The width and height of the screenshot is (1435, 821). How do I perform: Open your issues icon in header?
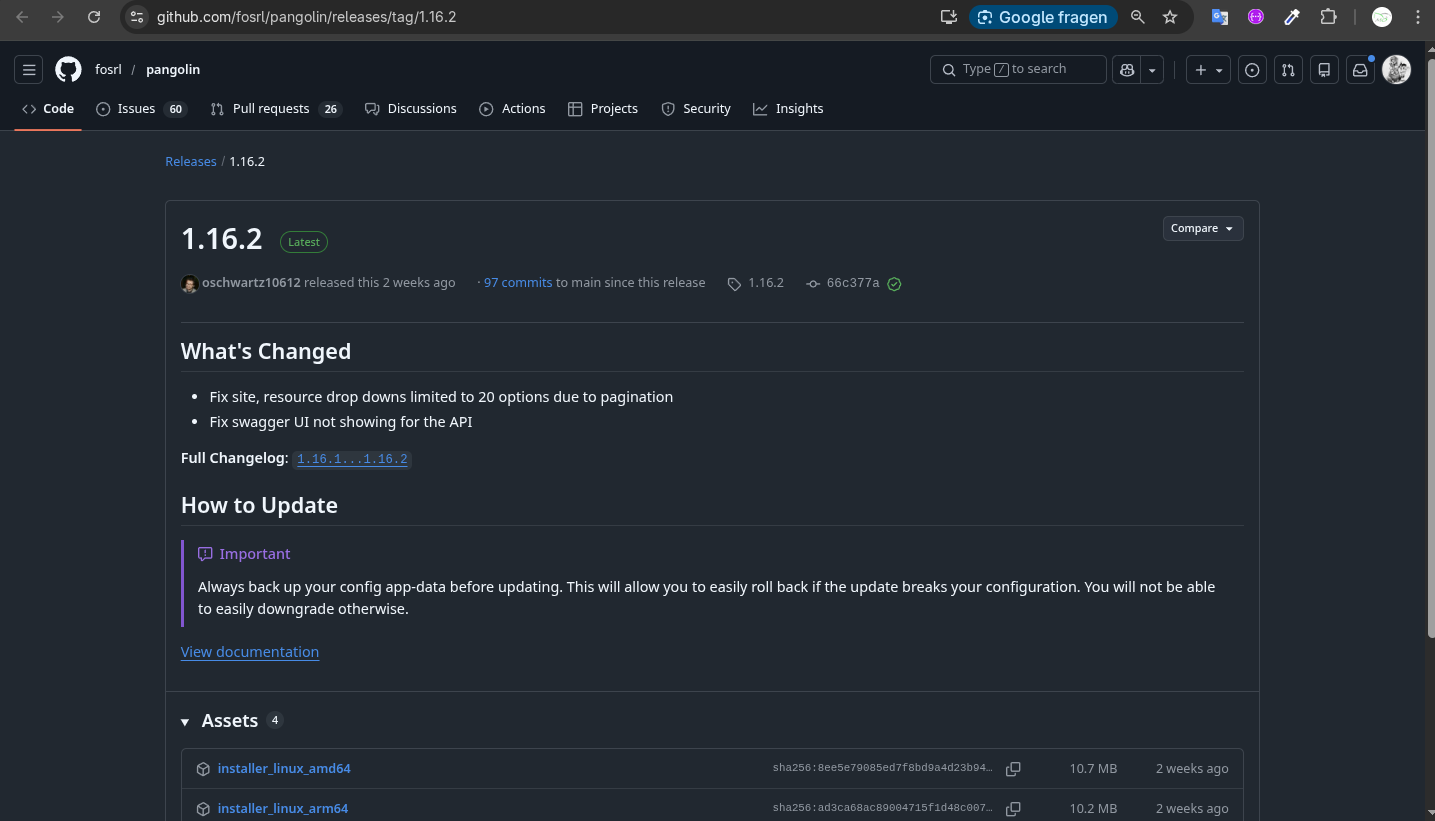click(x=1252, y=70)
